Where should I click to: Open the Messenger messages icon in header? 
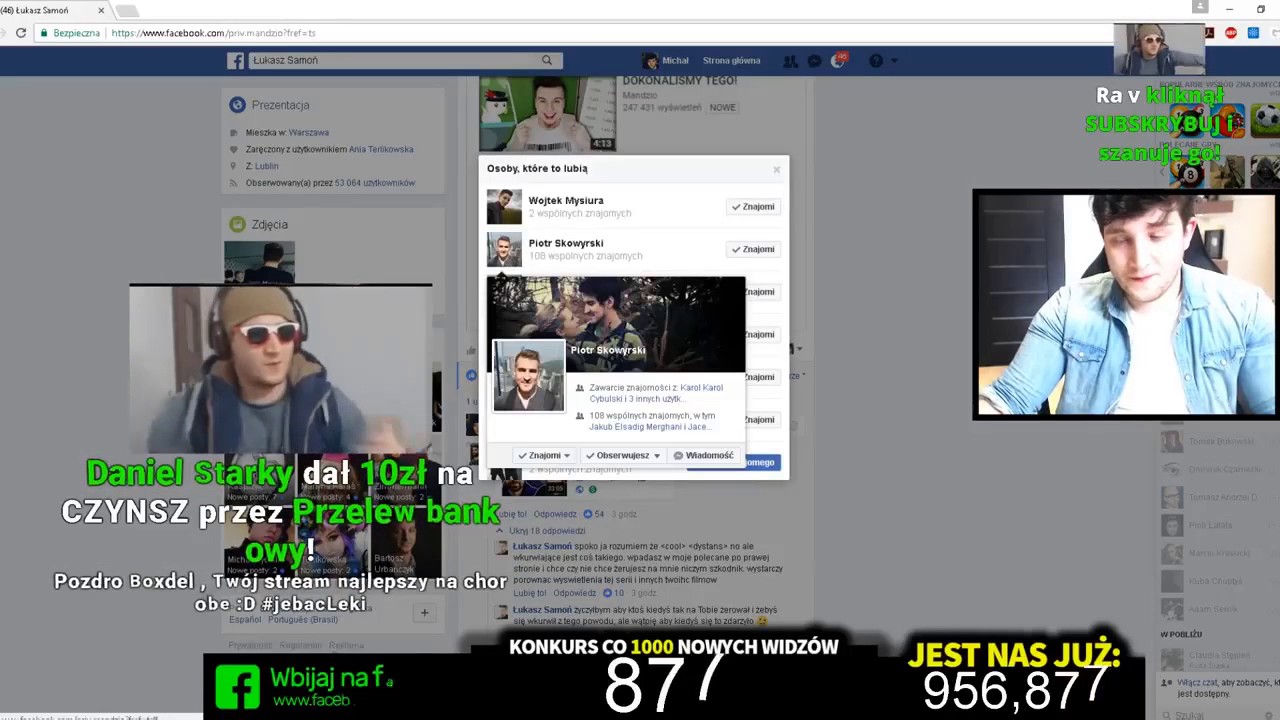pos(814,61)
